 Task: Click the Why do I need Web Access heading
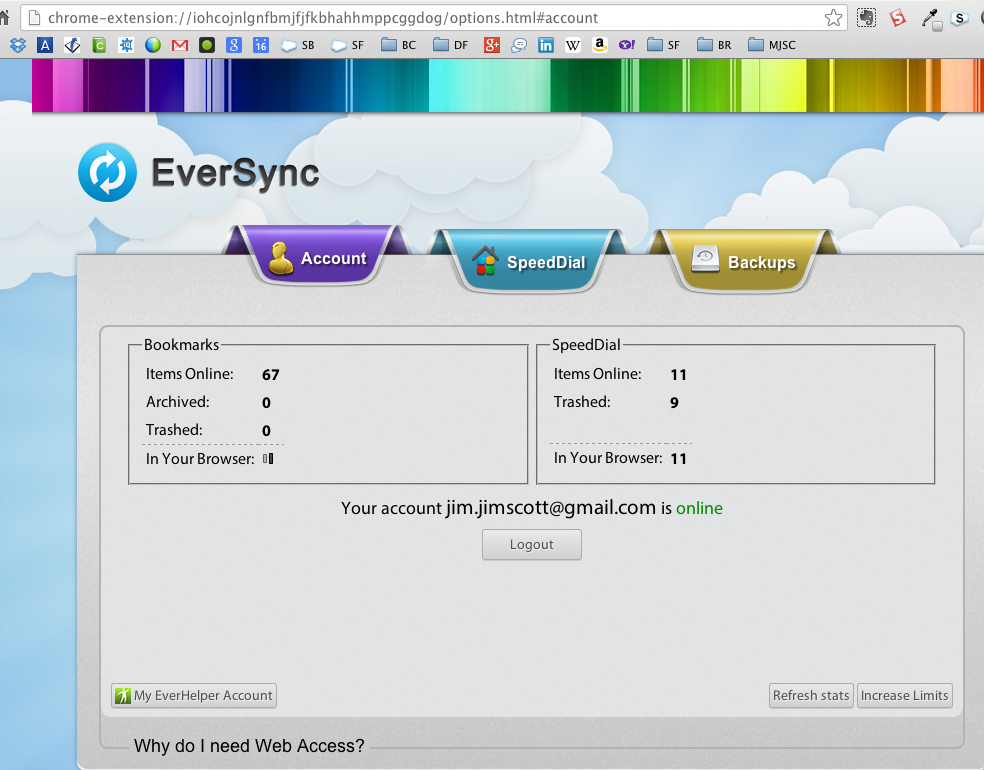249,746
